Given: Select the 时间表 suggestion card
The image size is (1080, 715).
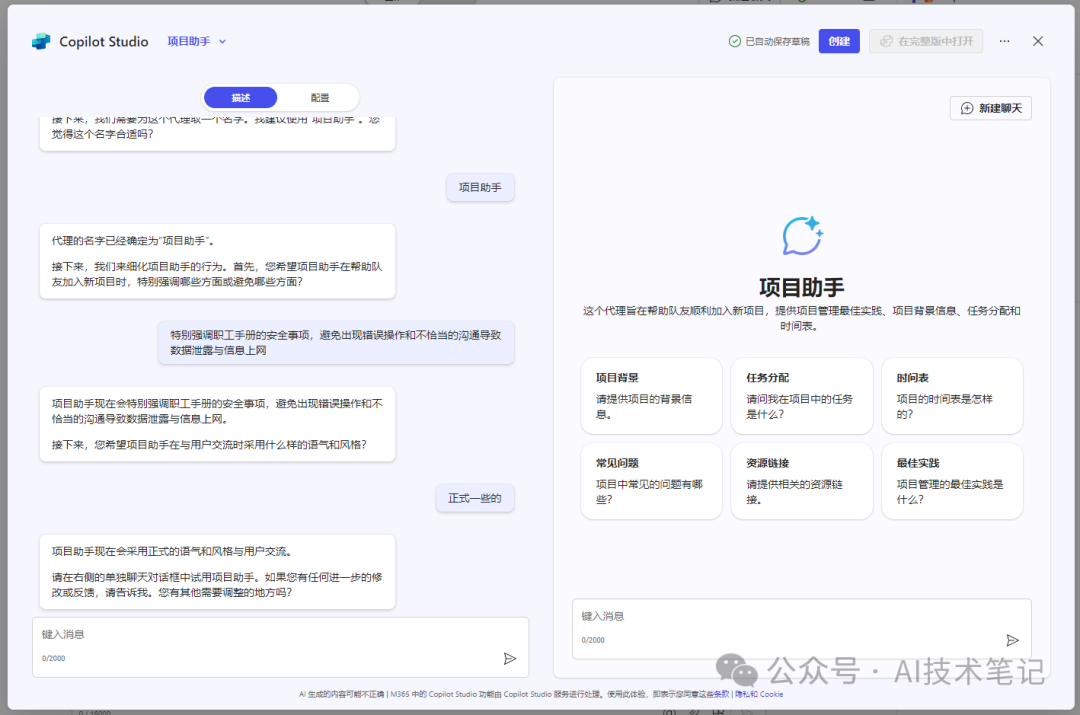Looking at the screenshot, I should tap(952, 395).
